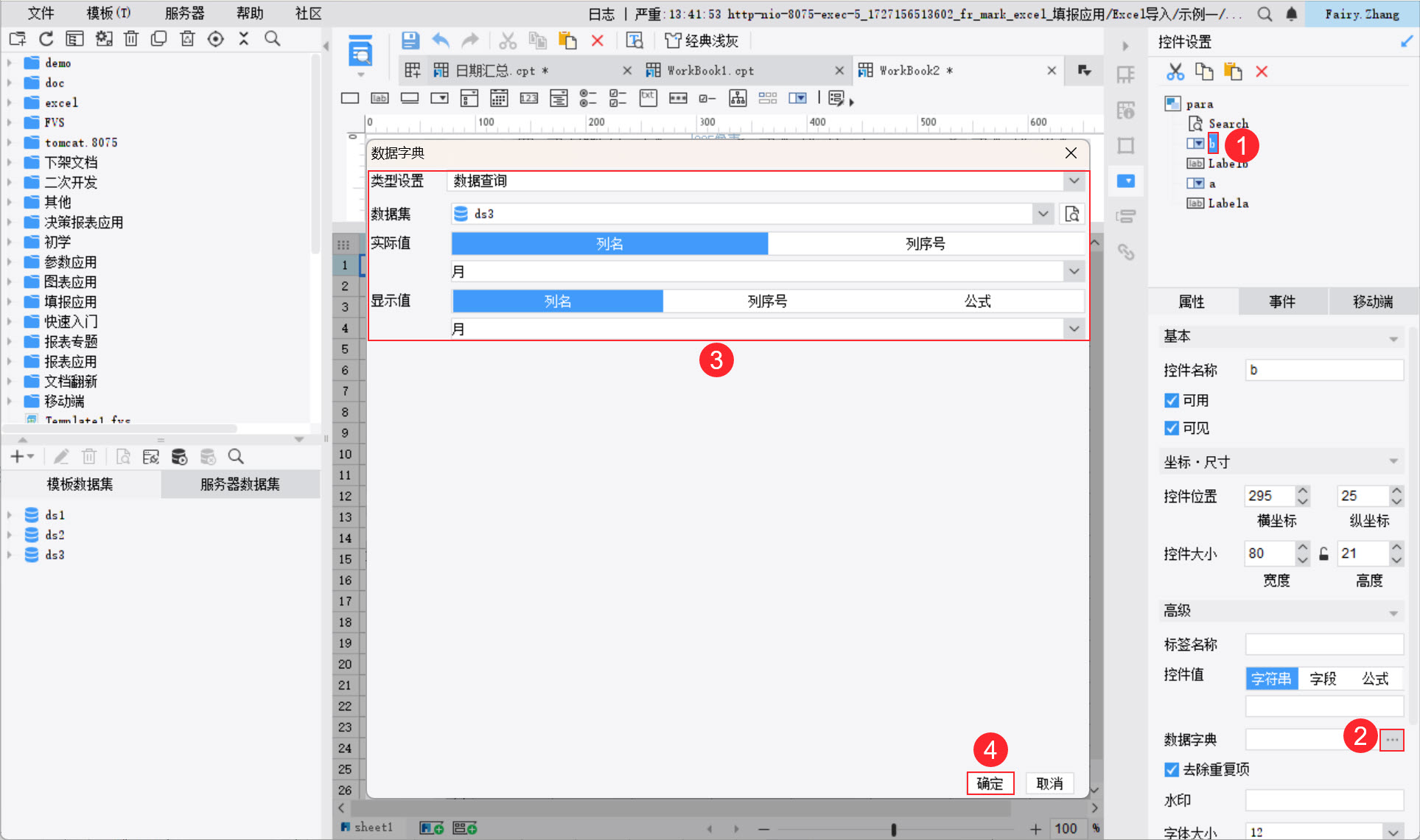
Task: Click the trash icon in file tree toolbar
Action: (131, 38)
